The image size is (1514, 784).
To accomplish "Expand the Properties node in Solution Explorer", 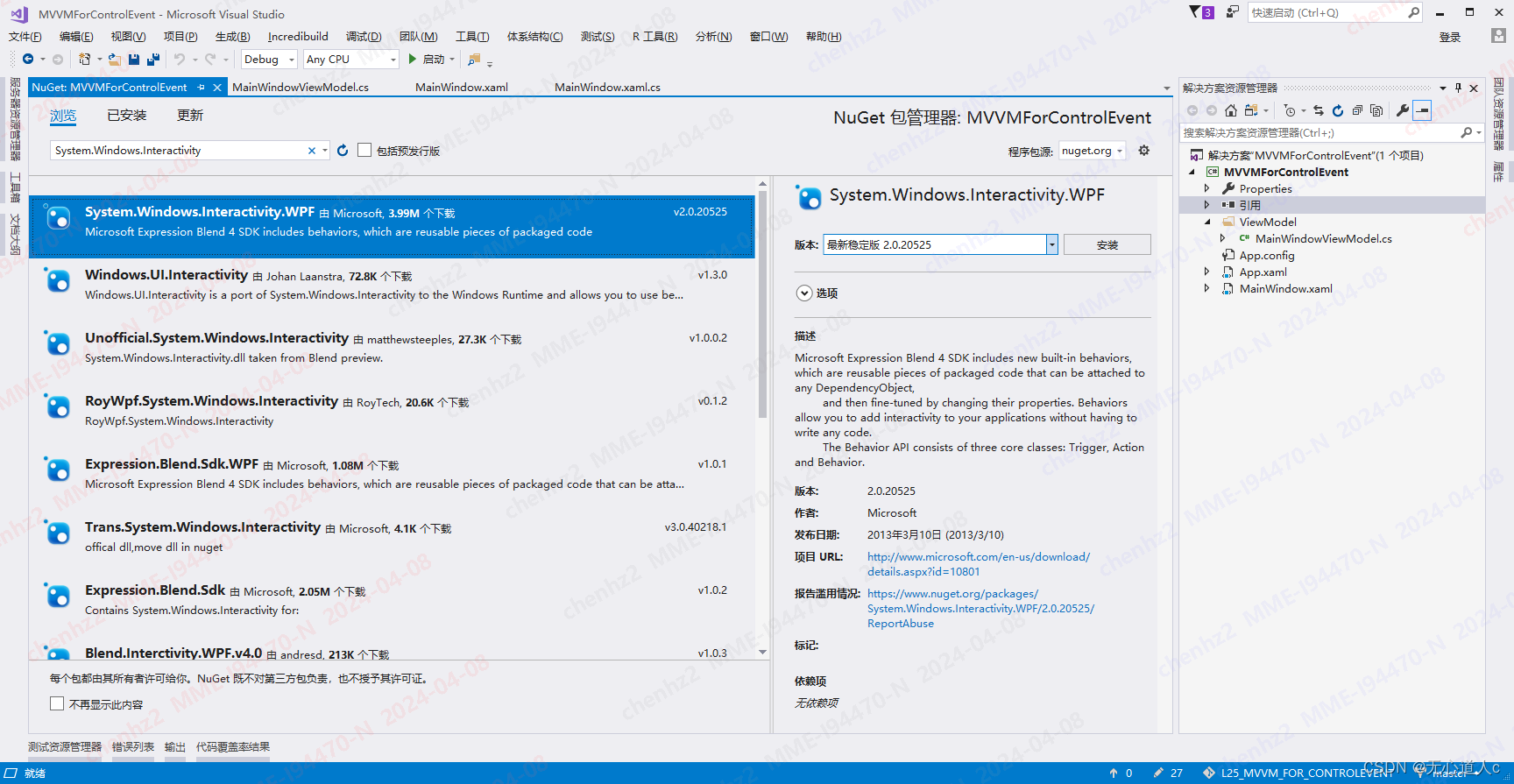I will coord(1207,188).
